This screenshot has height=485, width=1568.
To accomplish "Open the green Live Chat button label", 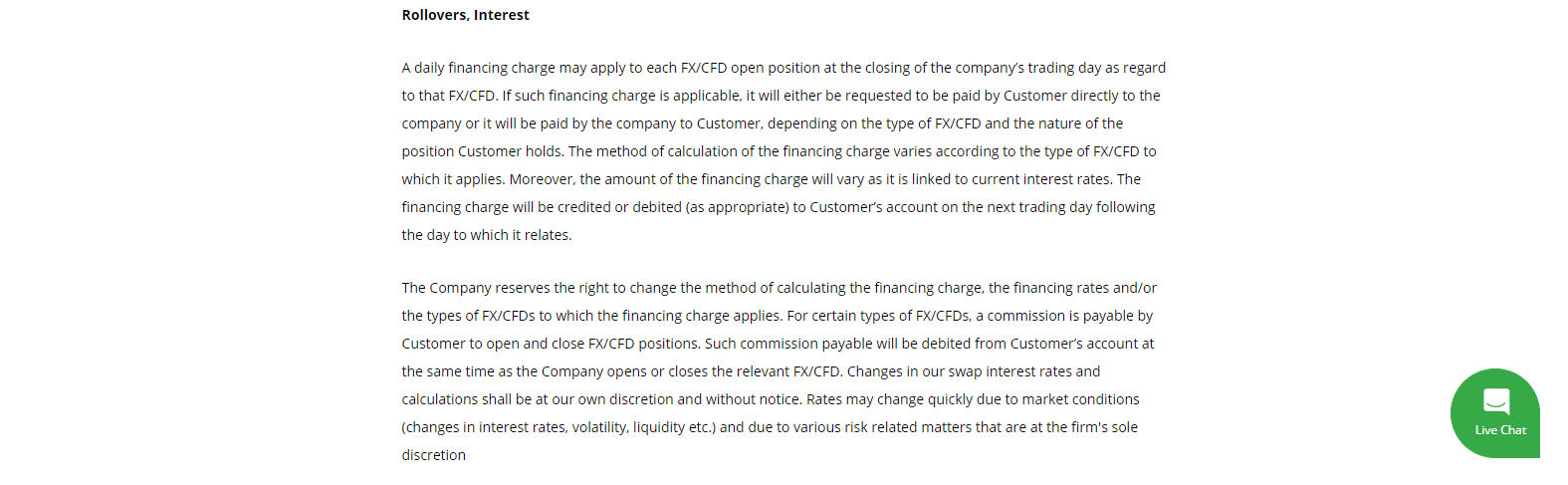I will [1500, 430].
